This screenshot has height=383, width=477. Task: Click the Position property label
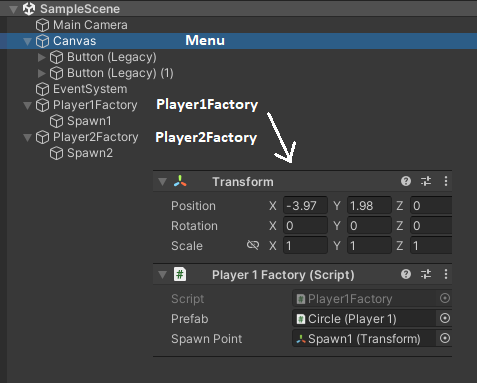(x=193, y=206)
